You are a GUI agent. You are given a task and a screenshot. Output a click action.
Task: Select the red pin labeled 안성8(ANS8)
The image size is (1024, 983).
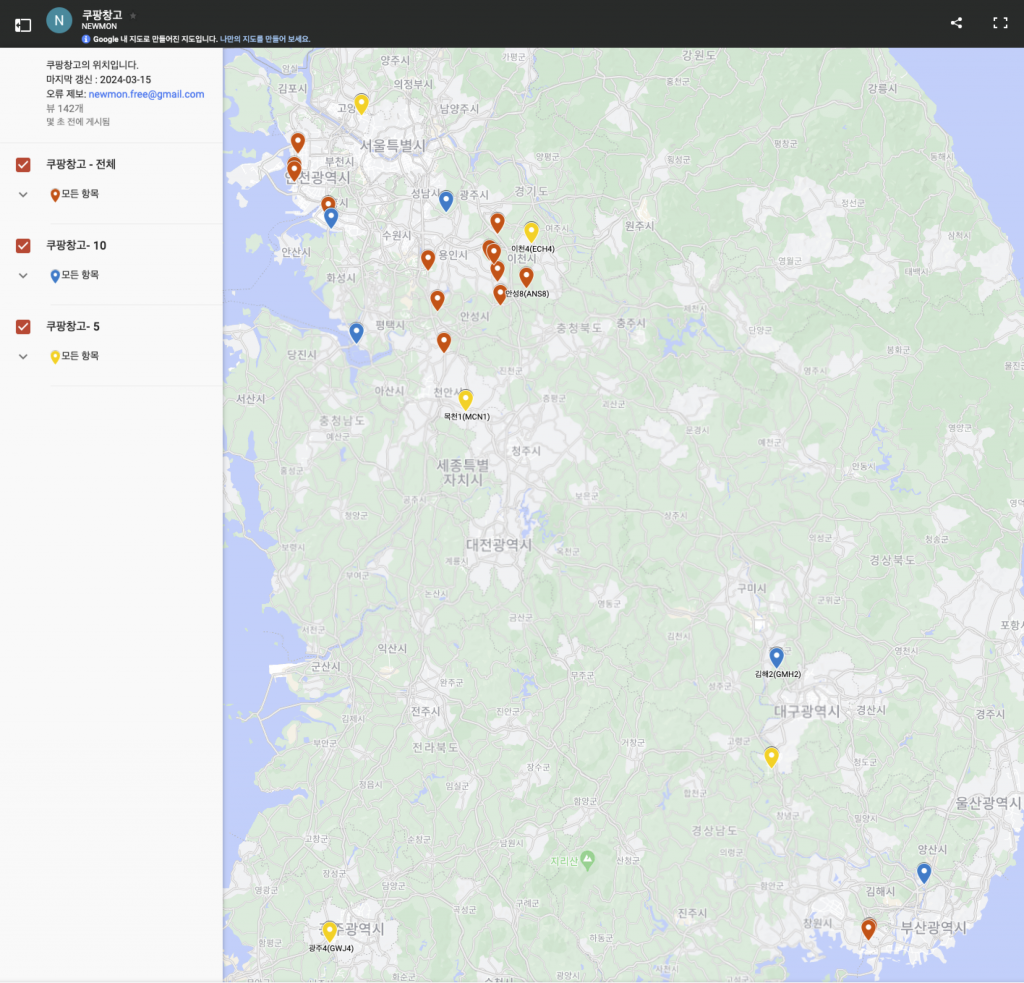coord(500,293)
